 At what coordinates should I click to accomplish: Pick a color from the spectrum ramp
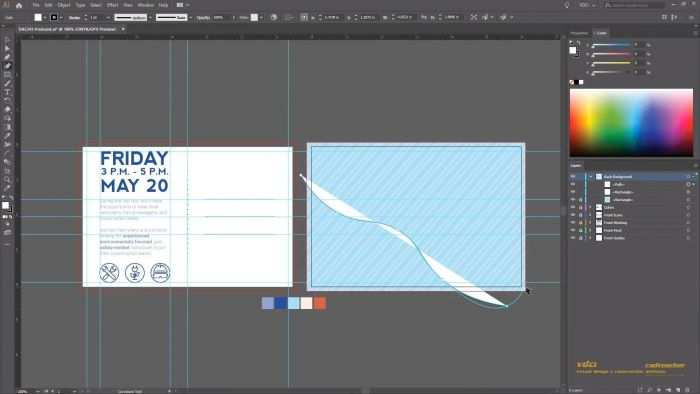point(631,122)
